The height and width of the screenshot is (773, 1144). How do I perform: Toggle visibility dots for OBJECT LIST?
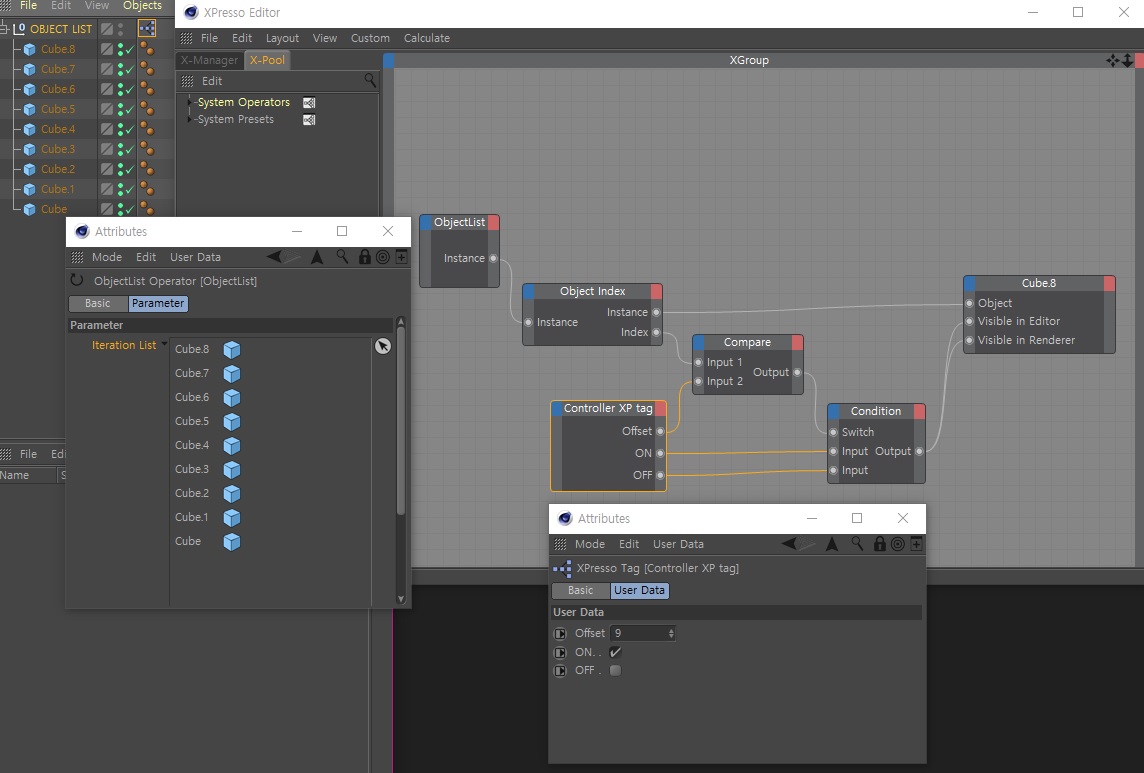point(120,28)
